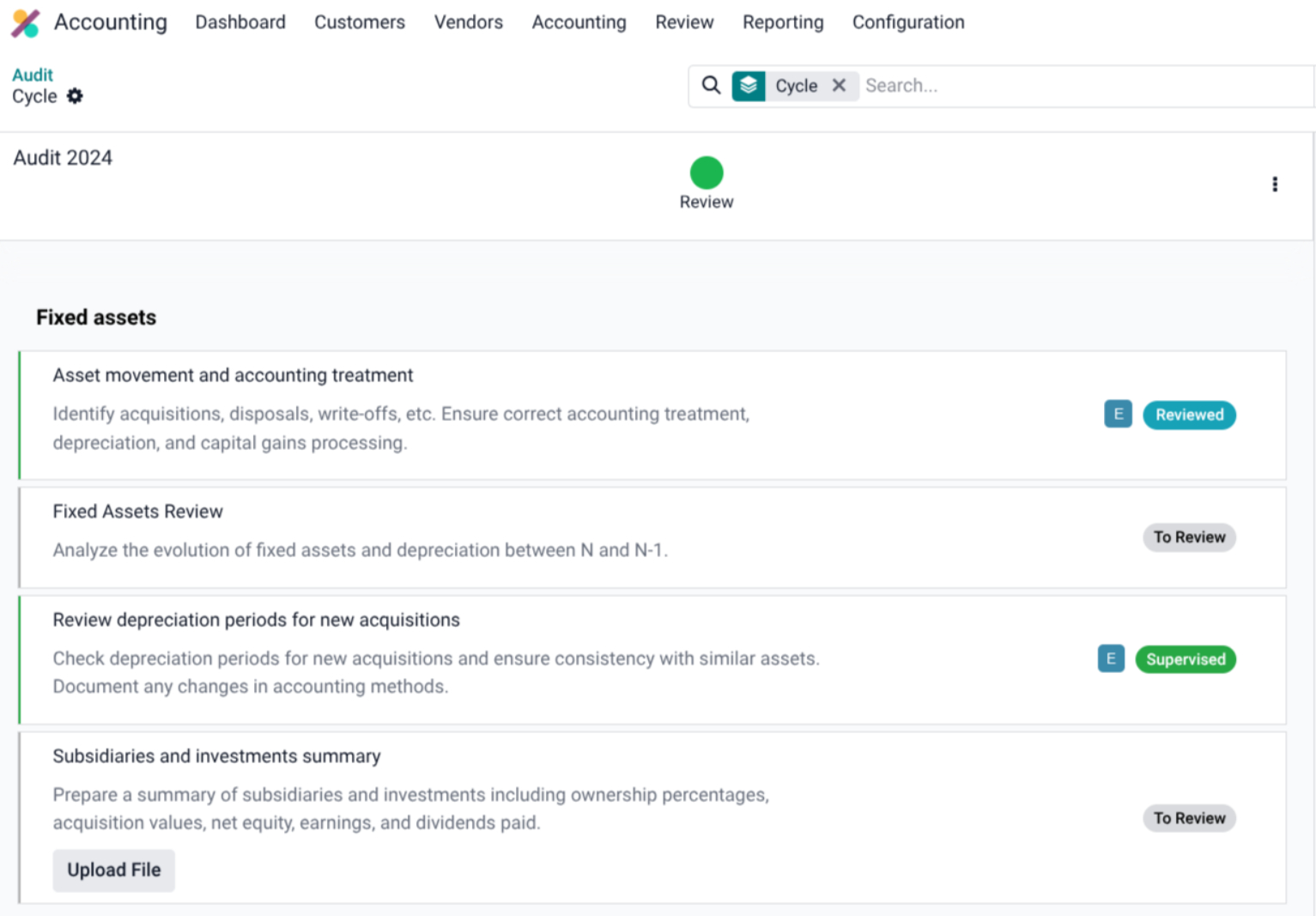Click the Accounting app logo icon
Screen dimensions: 1316x916
coord(24,22)
